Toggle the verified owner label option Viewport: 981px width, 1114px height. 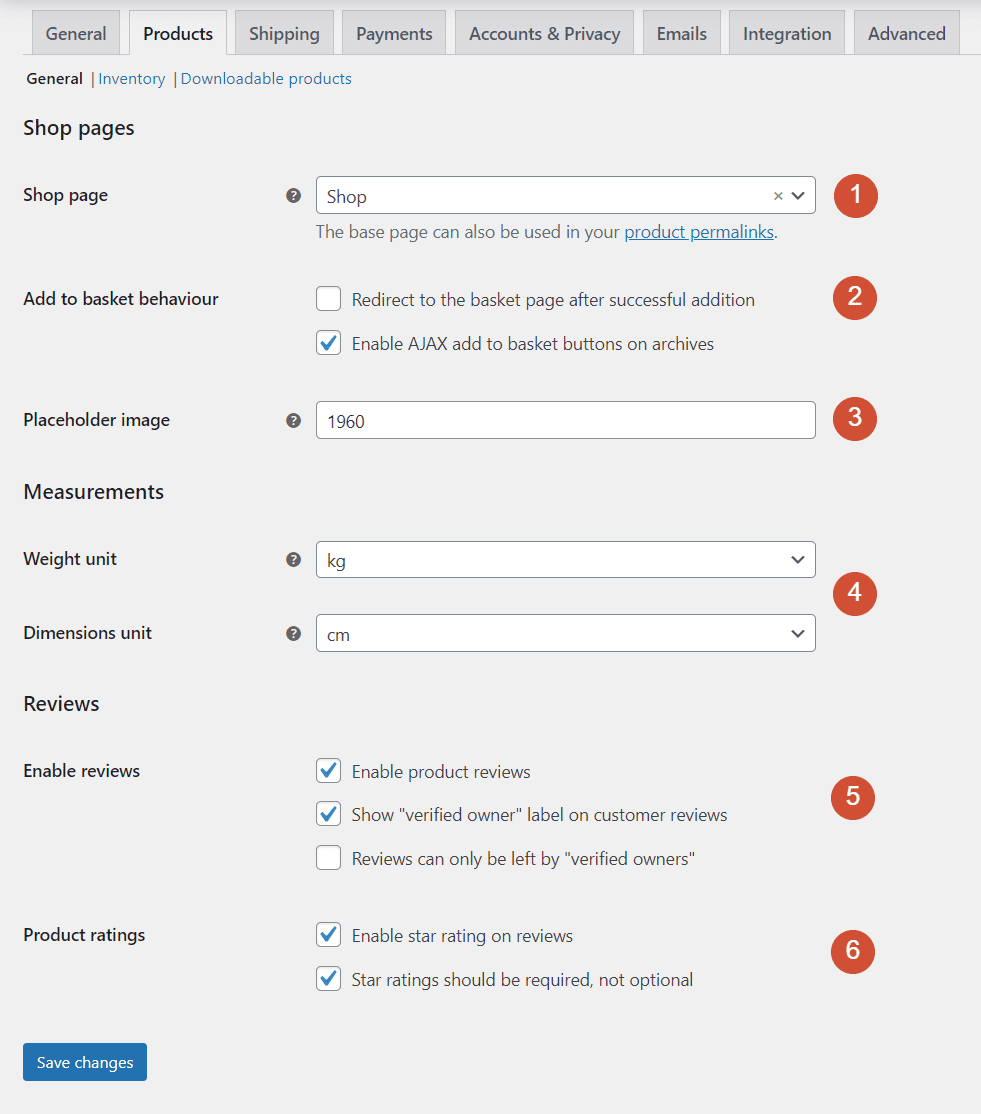(328, 814)
